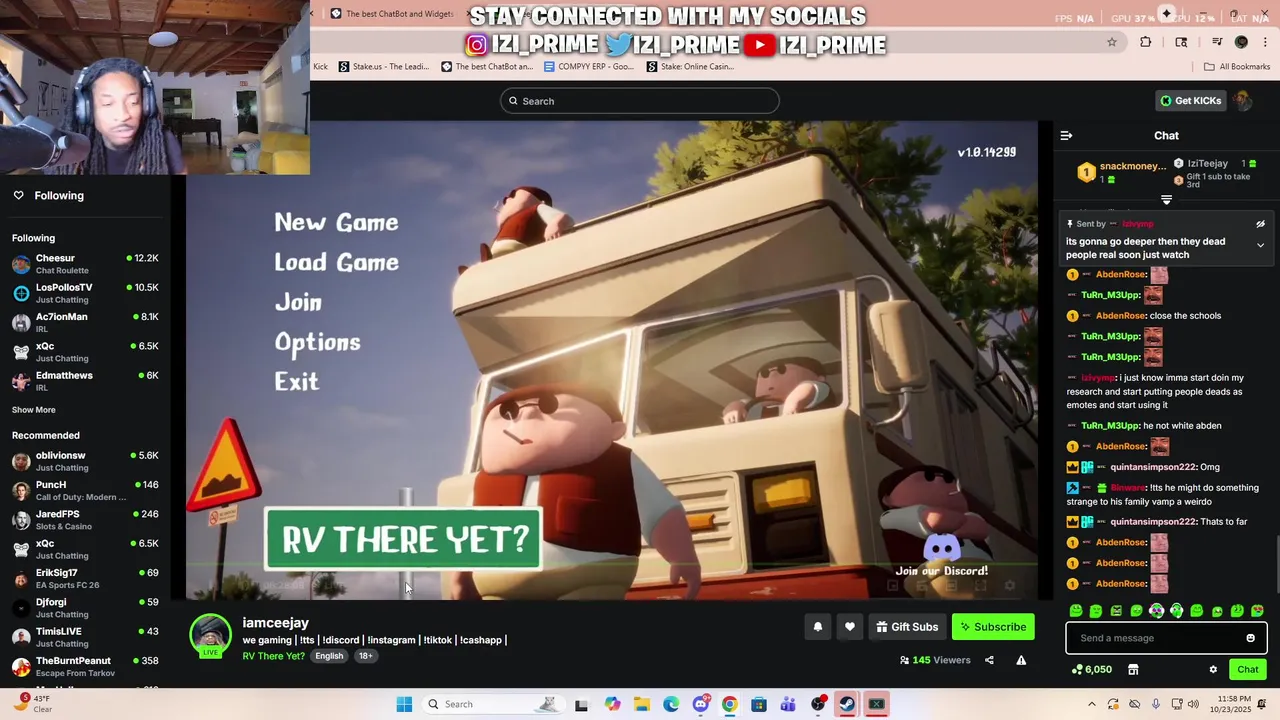1280x720 pixels.
Task: Open Ac7ionMan channel in Following
Action: pyautogui.click(x=85, y=322)
